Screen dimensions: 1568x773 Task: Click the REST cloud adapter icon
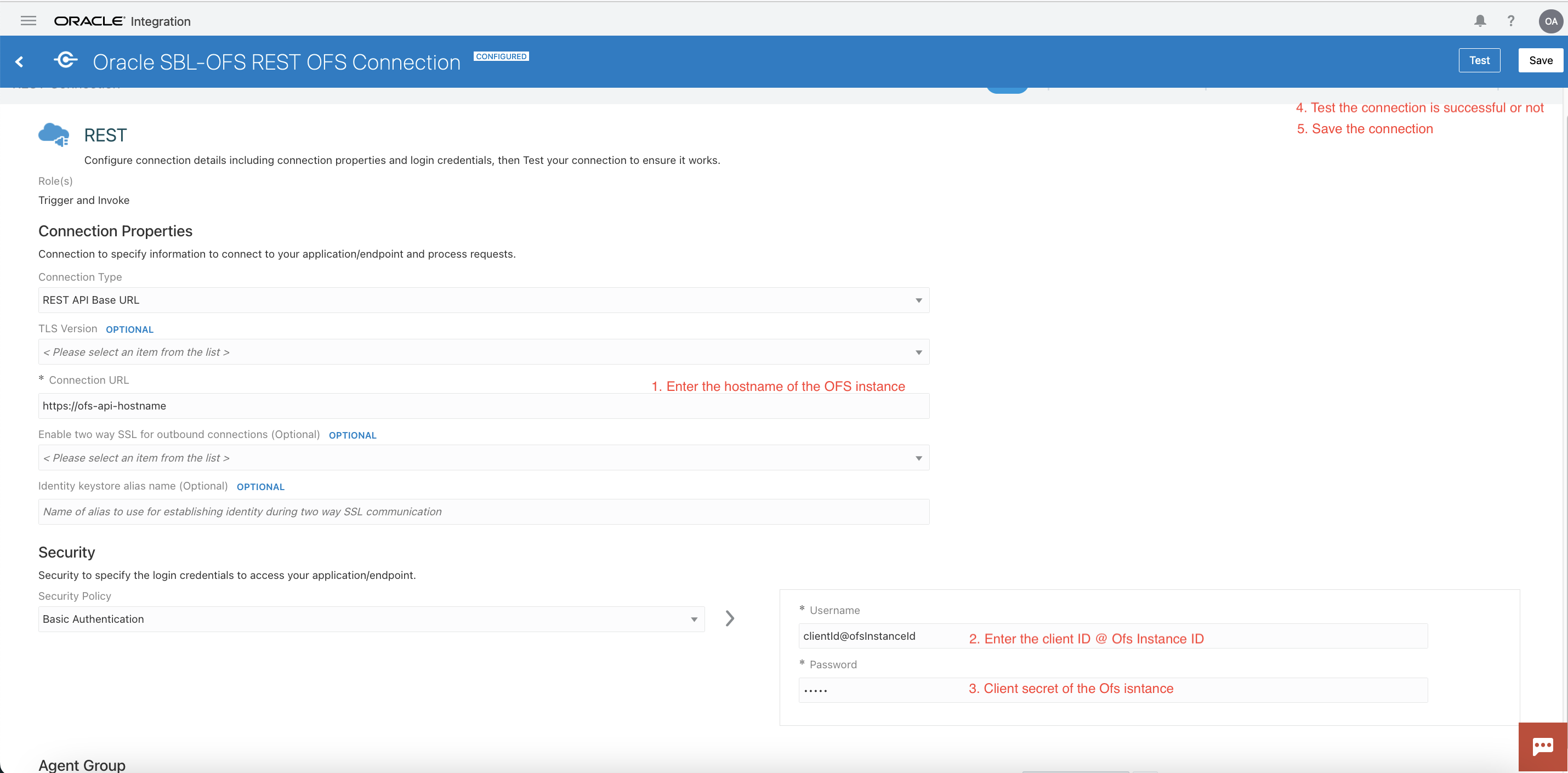54,134
